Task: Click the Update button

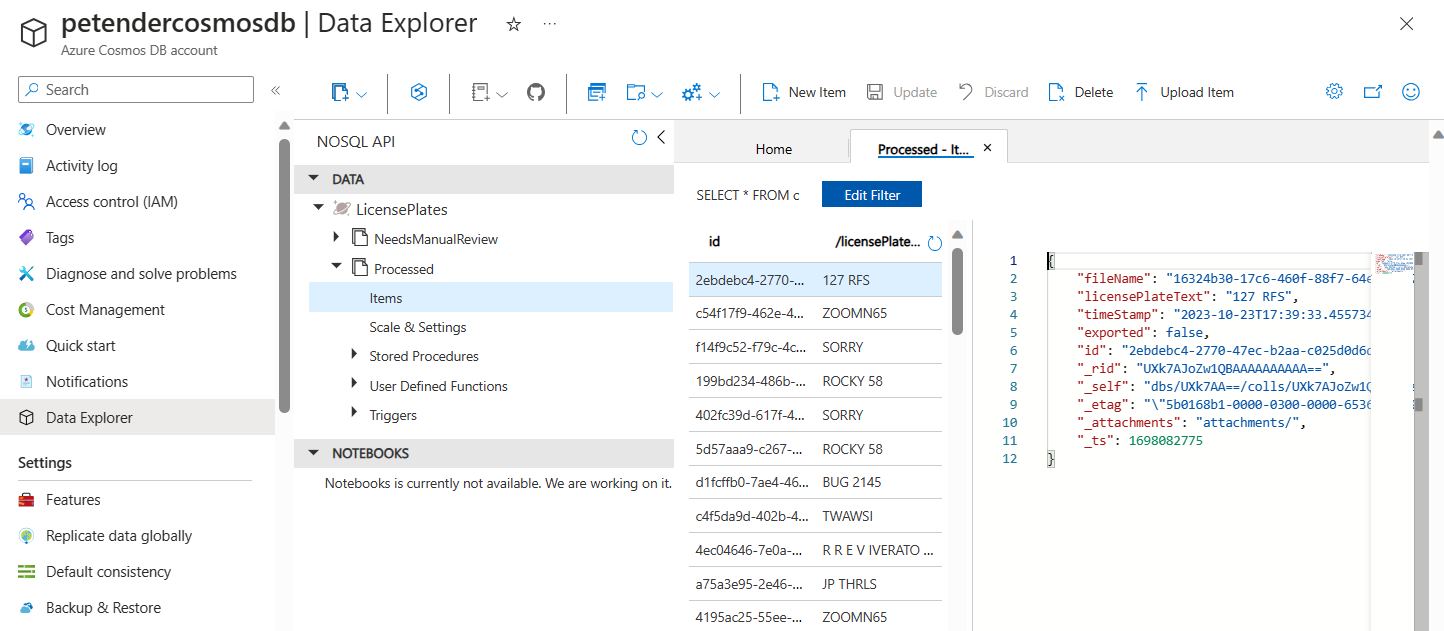Action: [902, 92]
